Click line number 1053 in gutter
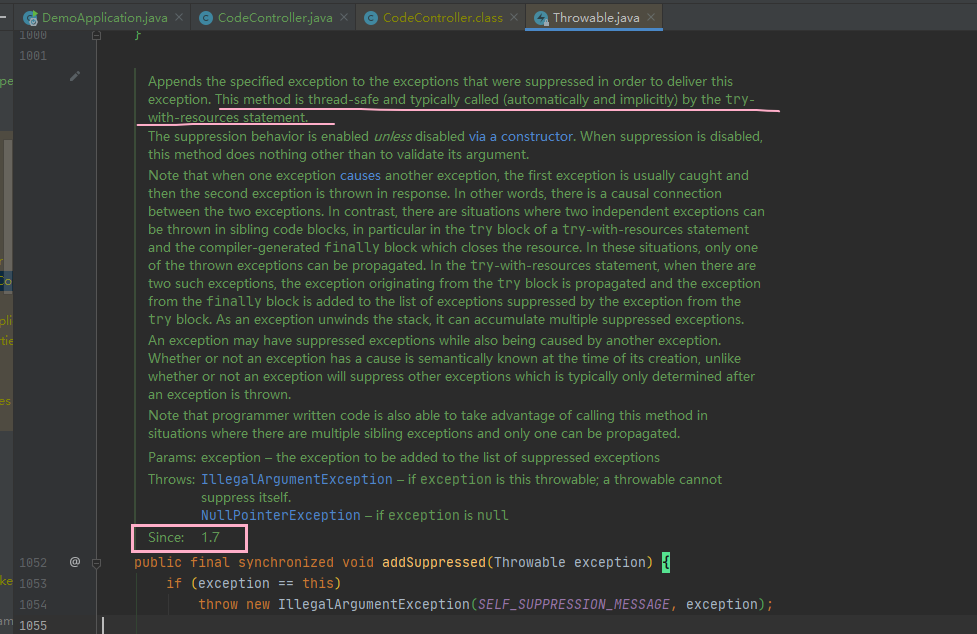The image size is (977, 634). (x=33, y=584)
